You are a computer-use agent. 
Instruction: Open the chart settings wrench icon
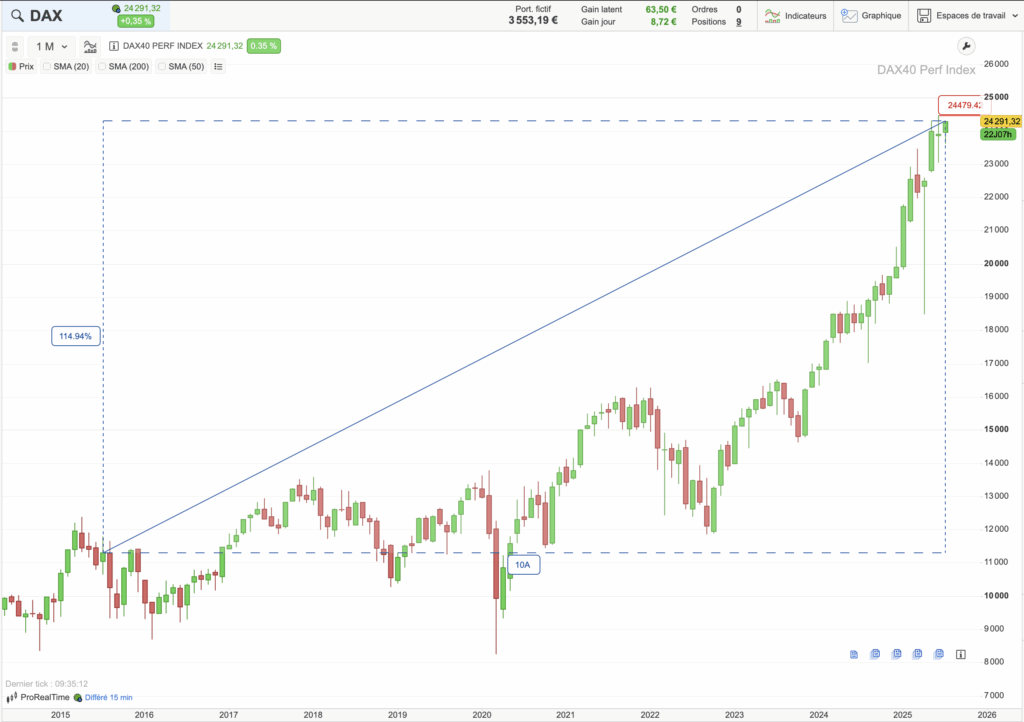(x=966, y=46)
